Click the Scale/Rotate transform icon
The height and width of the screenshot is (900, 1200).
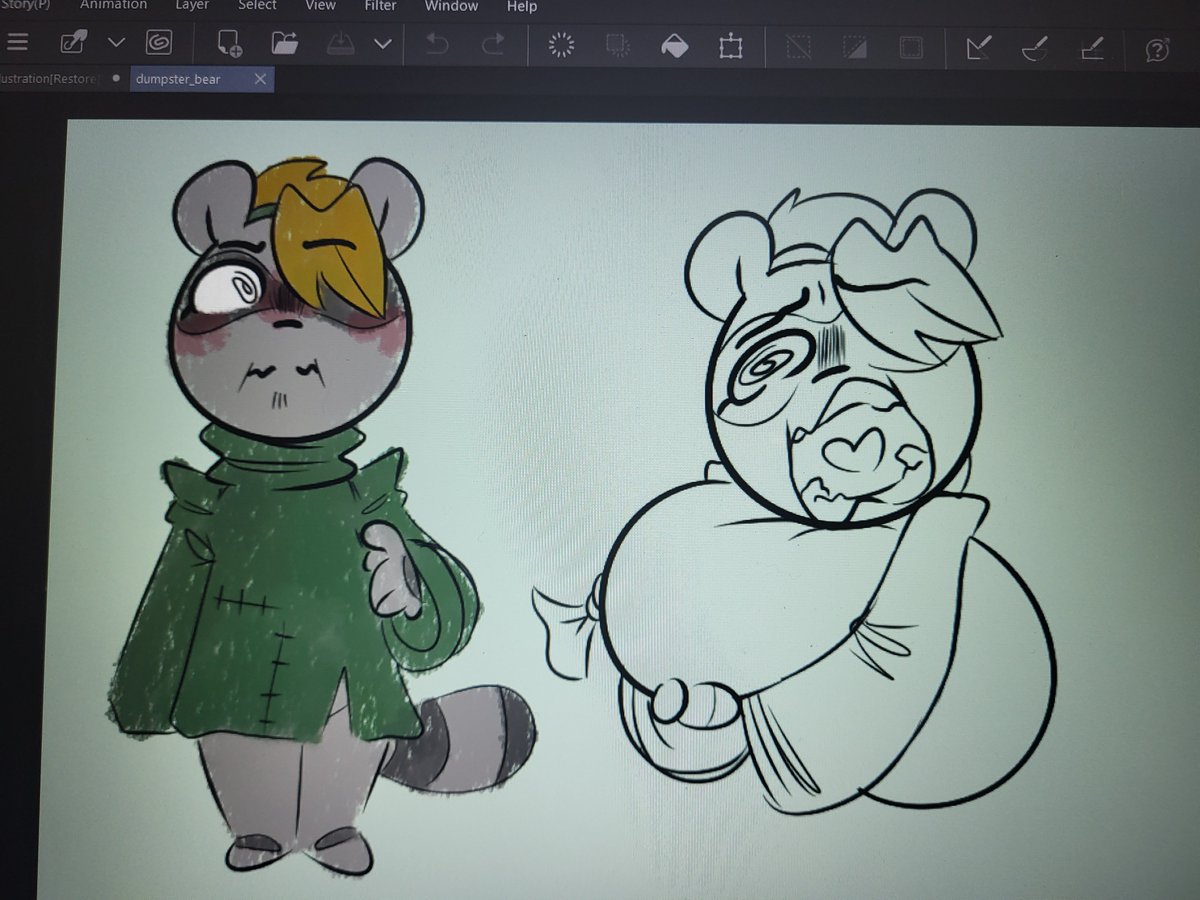[x=730, y=46]
